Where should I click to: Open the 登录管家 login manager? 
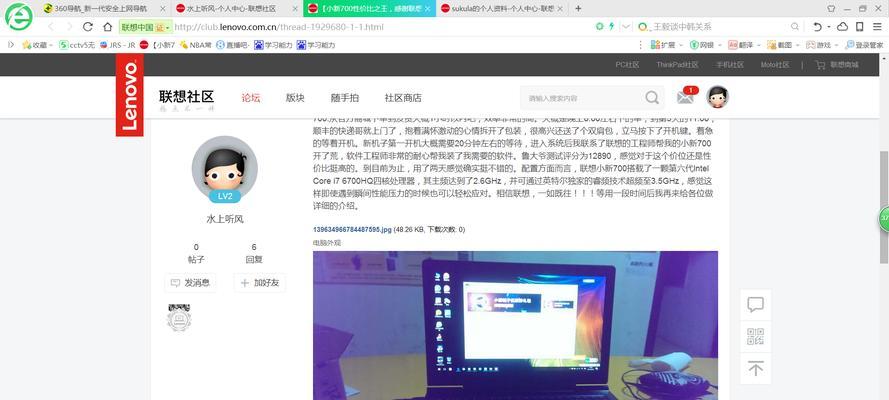864,45
